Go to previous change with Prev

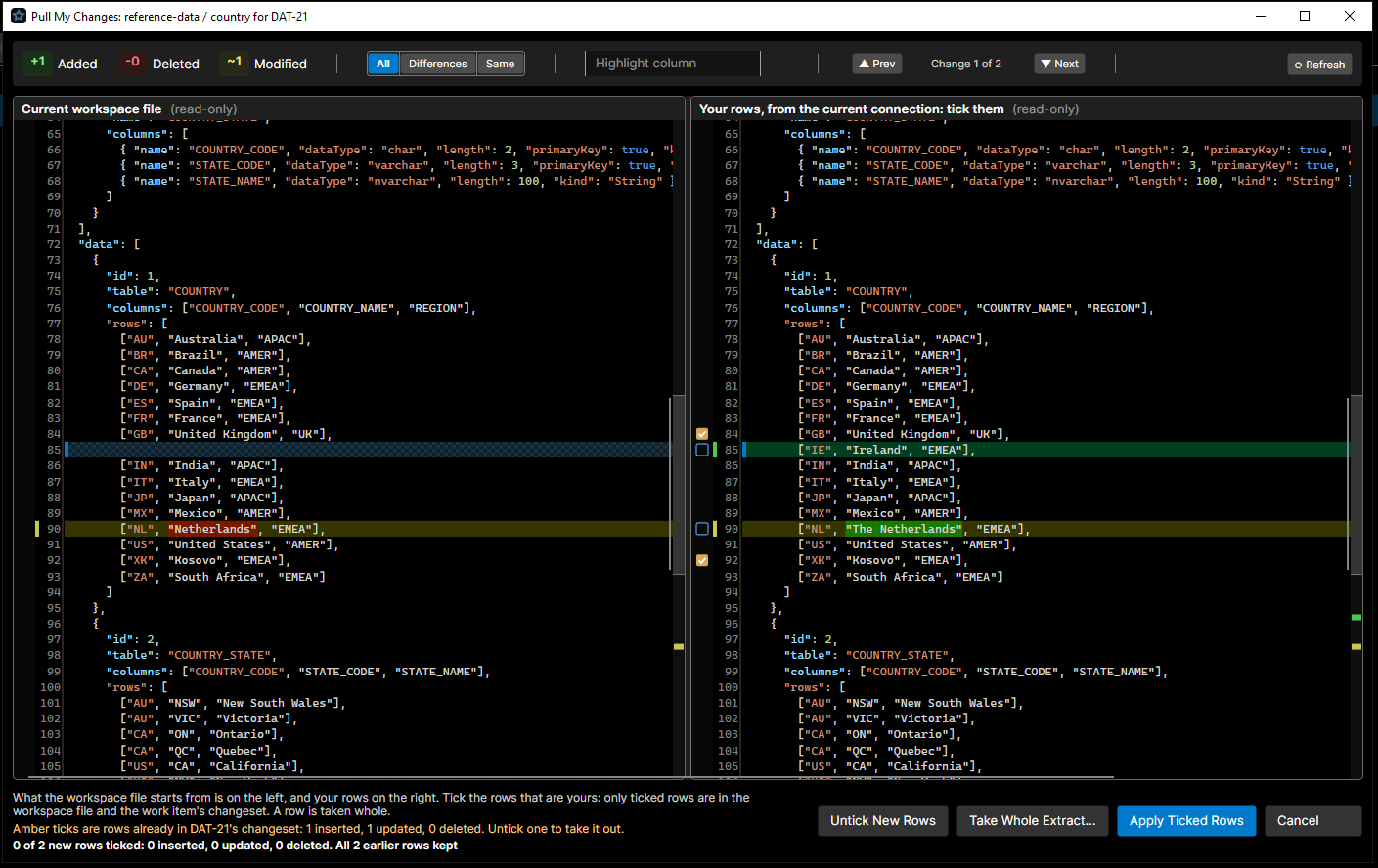(x=877, y=64)
